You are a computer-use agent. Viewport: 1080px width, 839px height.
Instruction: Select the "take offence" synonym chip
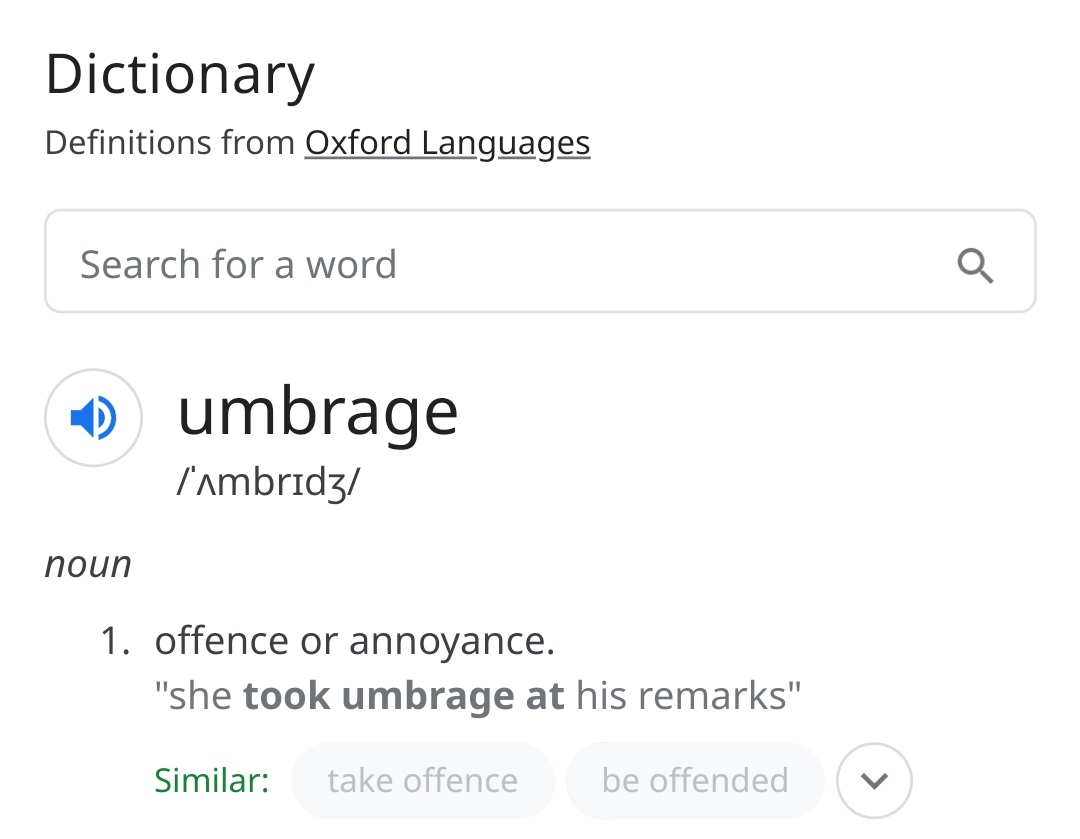pos(422,780)
